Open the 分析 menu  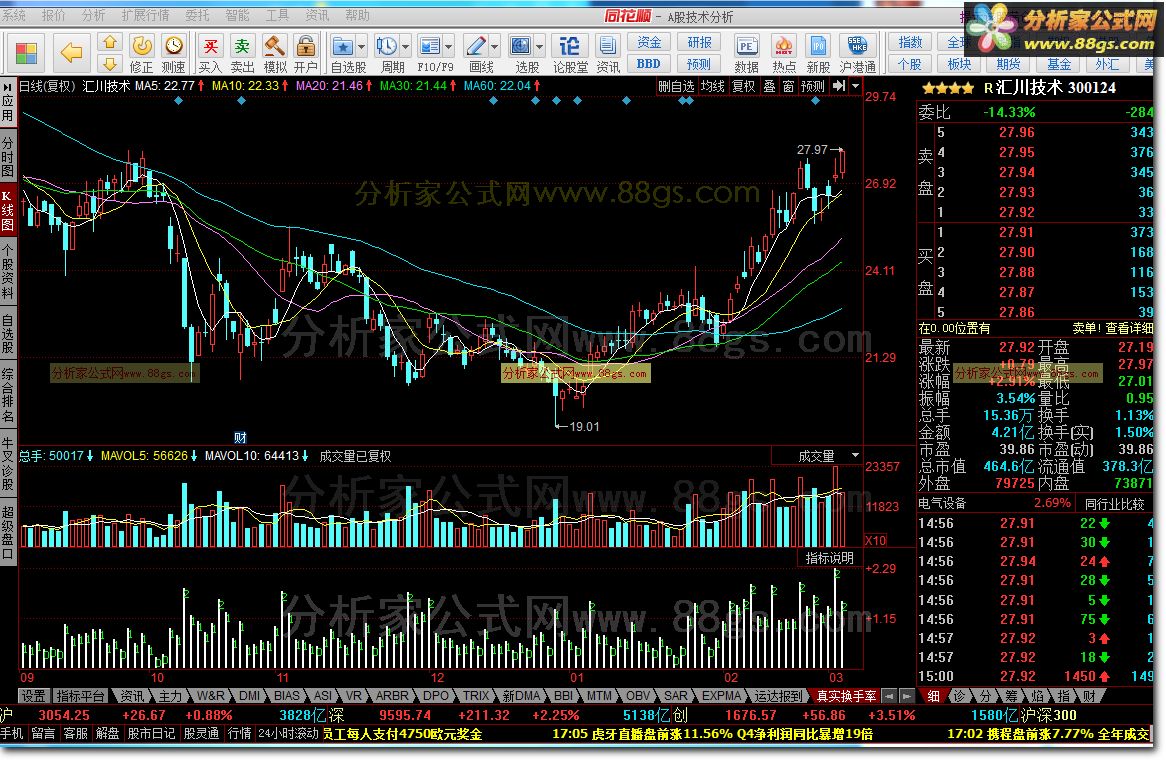tap(94, 15)
